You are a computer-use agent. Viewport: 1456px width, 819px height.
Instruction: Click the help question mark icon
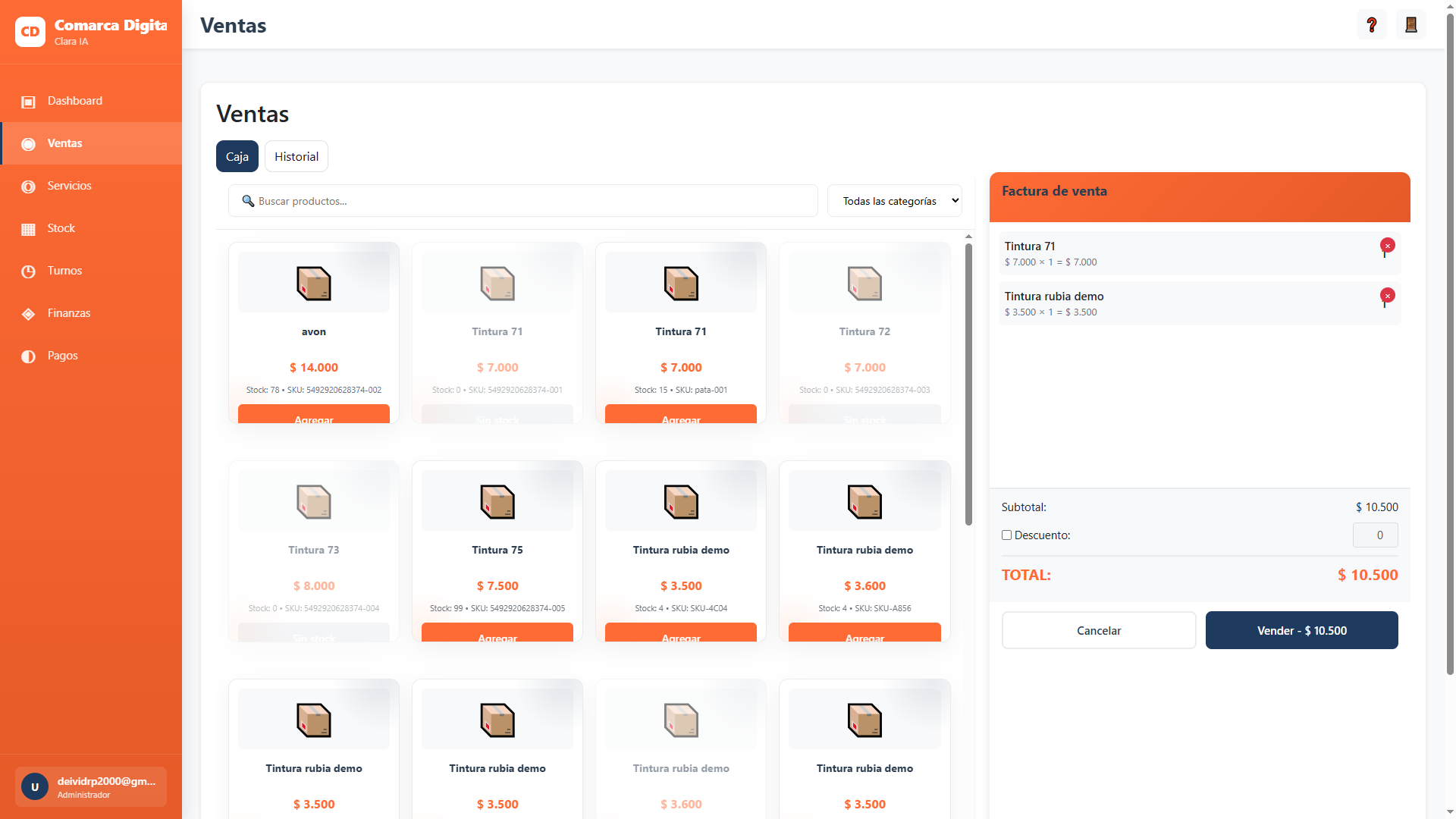pos(1371,25)
